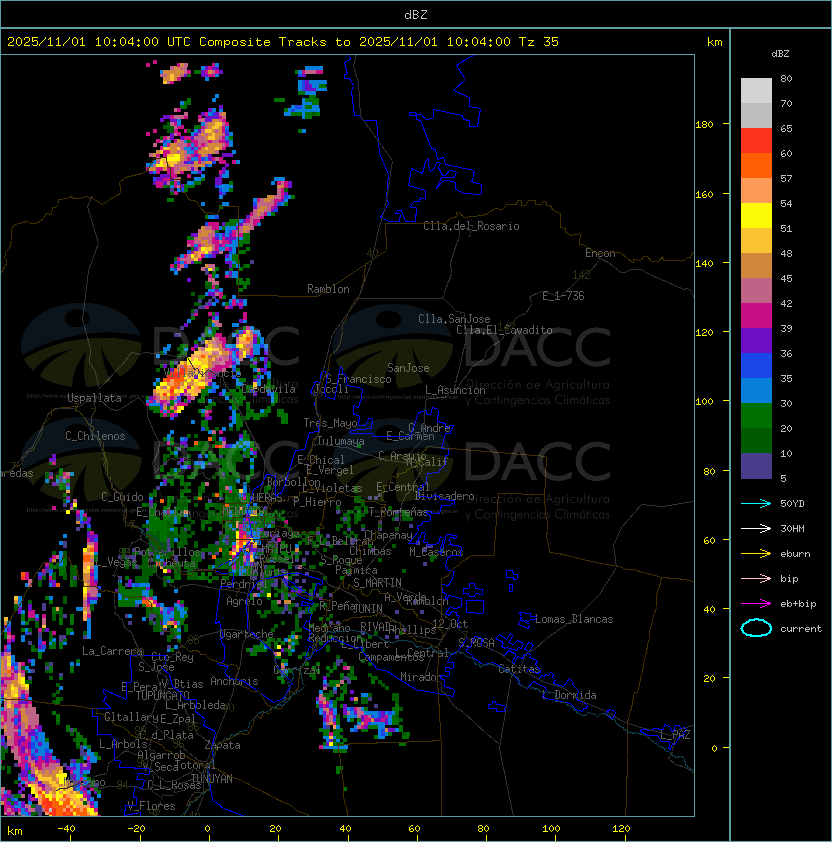Click the 'eb+bip' legend label

pyautogui.click(x=798, y=604)
